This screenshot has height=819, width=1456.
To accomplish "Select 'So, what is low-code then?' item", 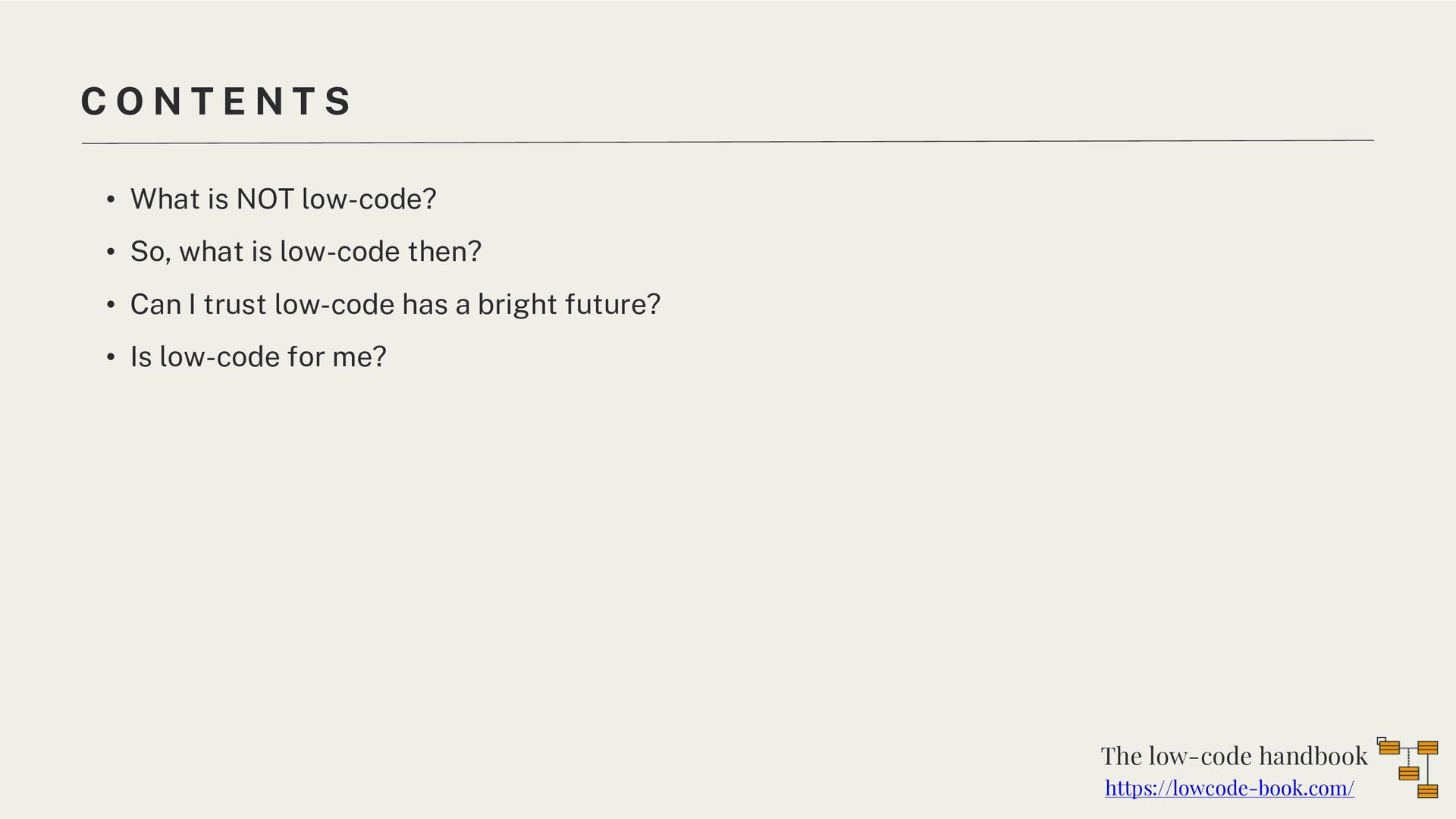I will 306,251.
